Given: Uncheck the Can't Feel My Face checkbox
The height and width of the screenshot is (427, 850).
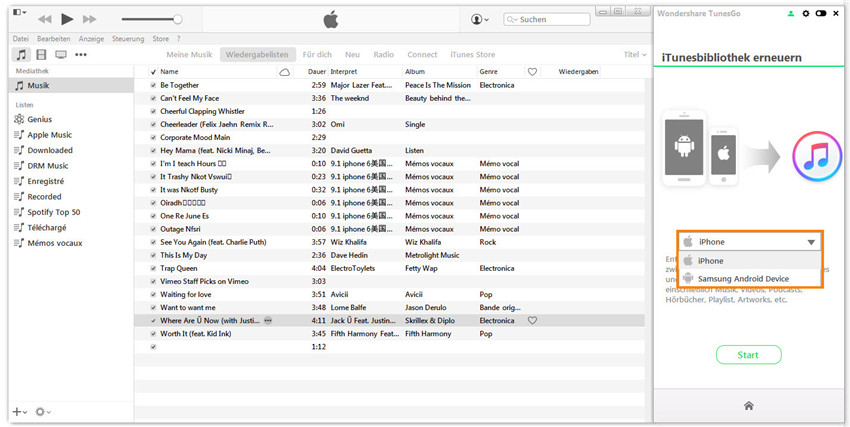Looking at the screenshot, I should click(153, 98).
